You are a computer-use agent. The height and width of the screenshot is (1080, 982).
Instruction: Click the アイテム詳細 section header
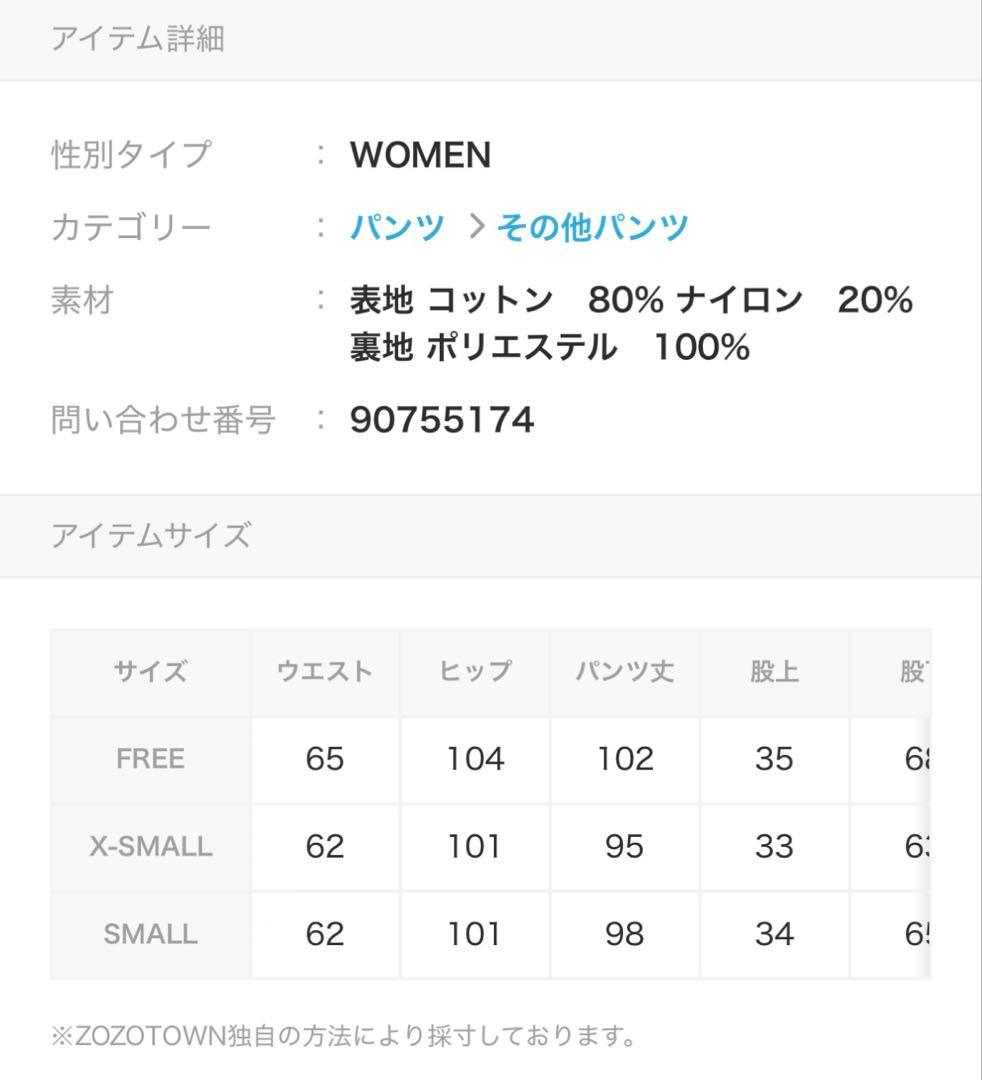click(137, 39)
